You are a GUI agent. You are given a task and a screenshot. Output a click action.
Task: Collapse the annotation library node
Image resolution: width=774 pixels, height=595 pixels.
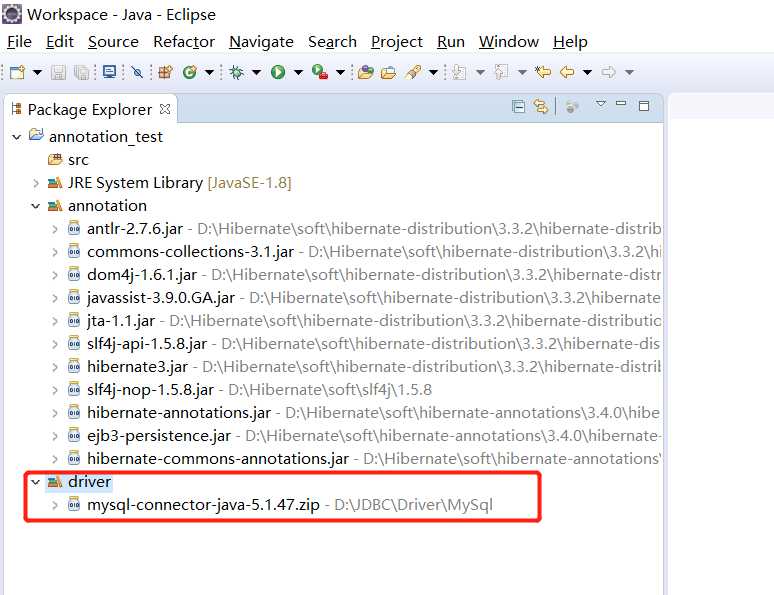coord(36,205)
